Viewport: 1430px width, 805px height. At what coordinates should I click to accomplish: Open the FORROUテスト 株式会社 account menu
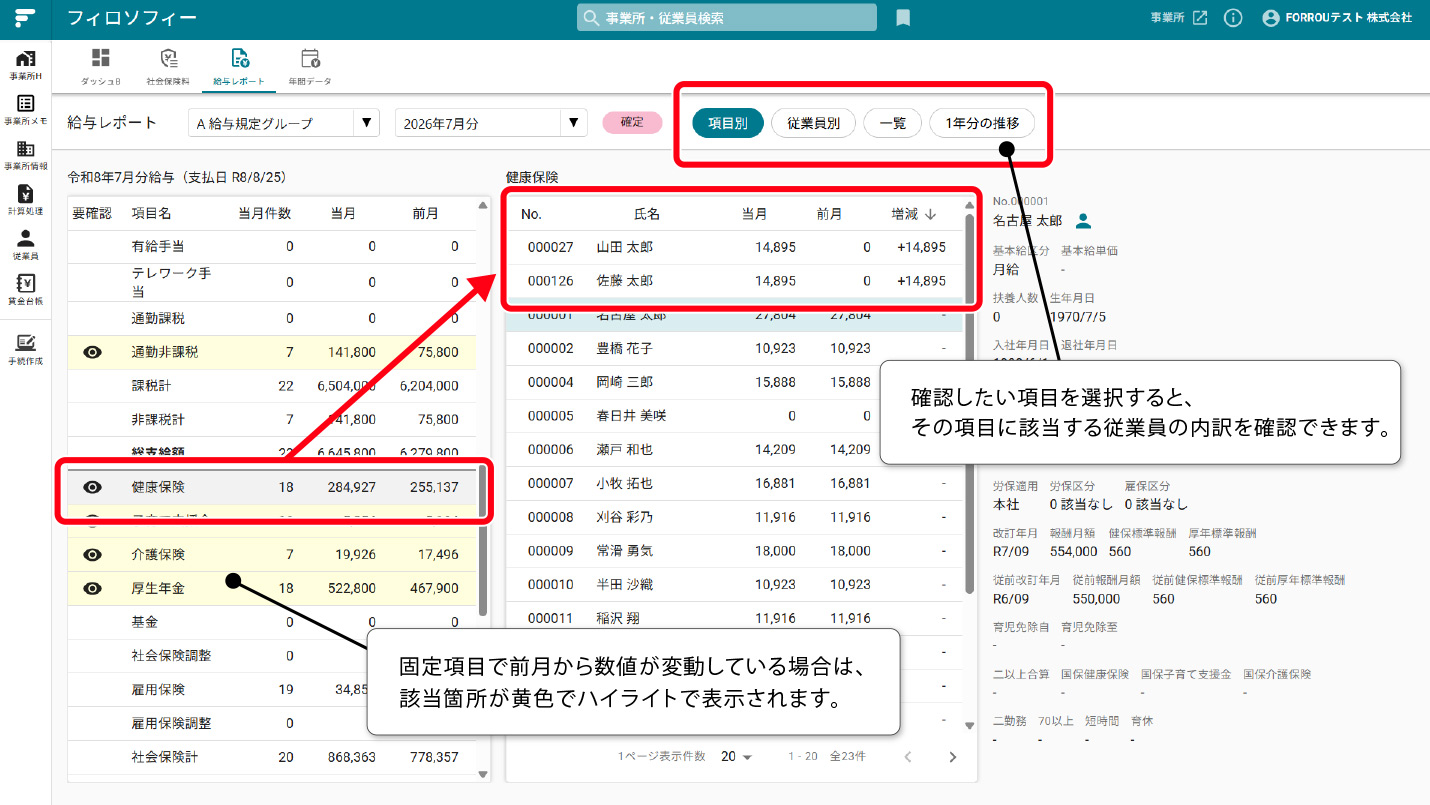tap(1337, 18)
